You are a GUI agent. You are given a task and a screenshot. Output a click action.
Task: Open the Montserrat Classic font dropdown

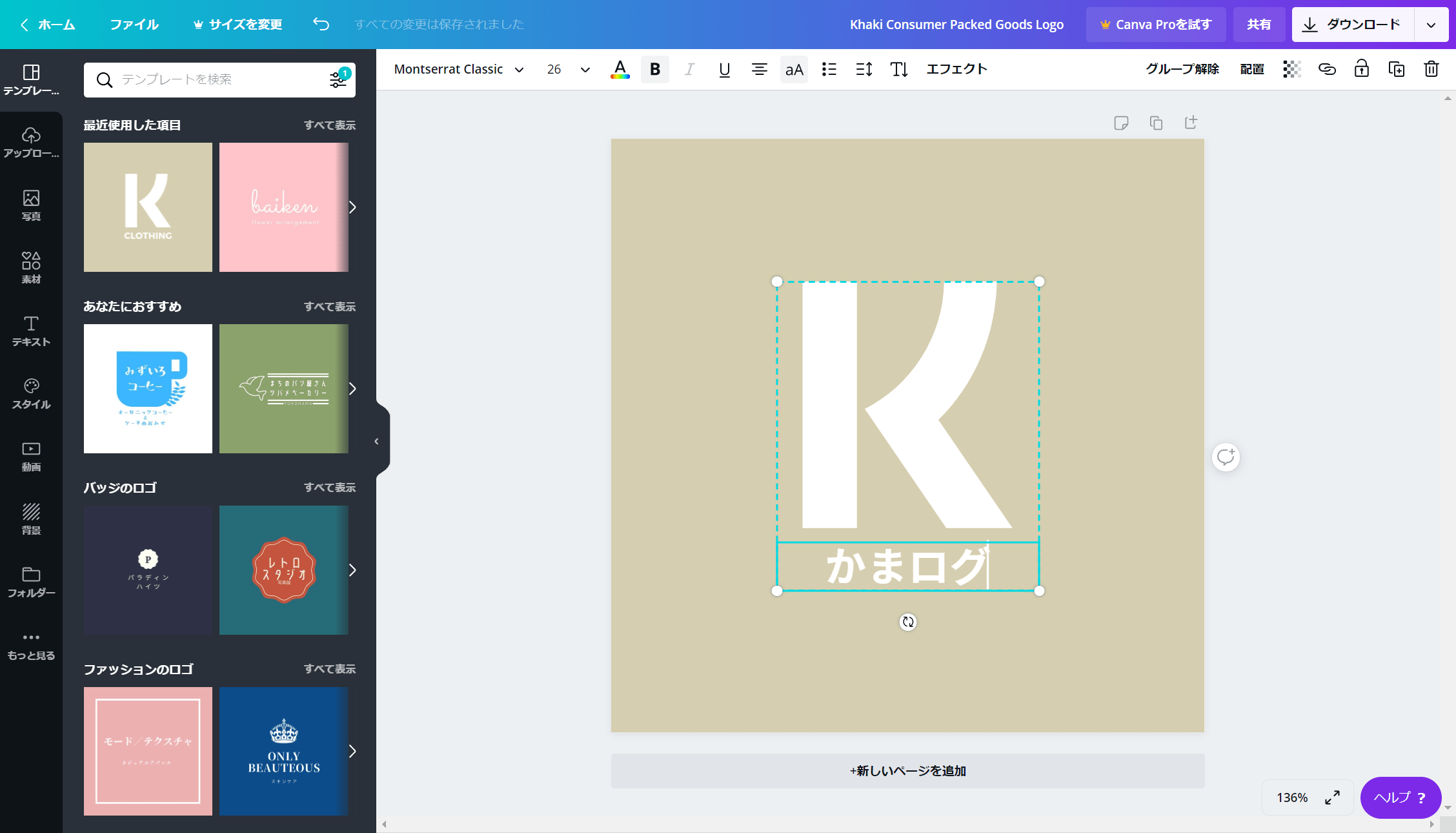[458, 69]
